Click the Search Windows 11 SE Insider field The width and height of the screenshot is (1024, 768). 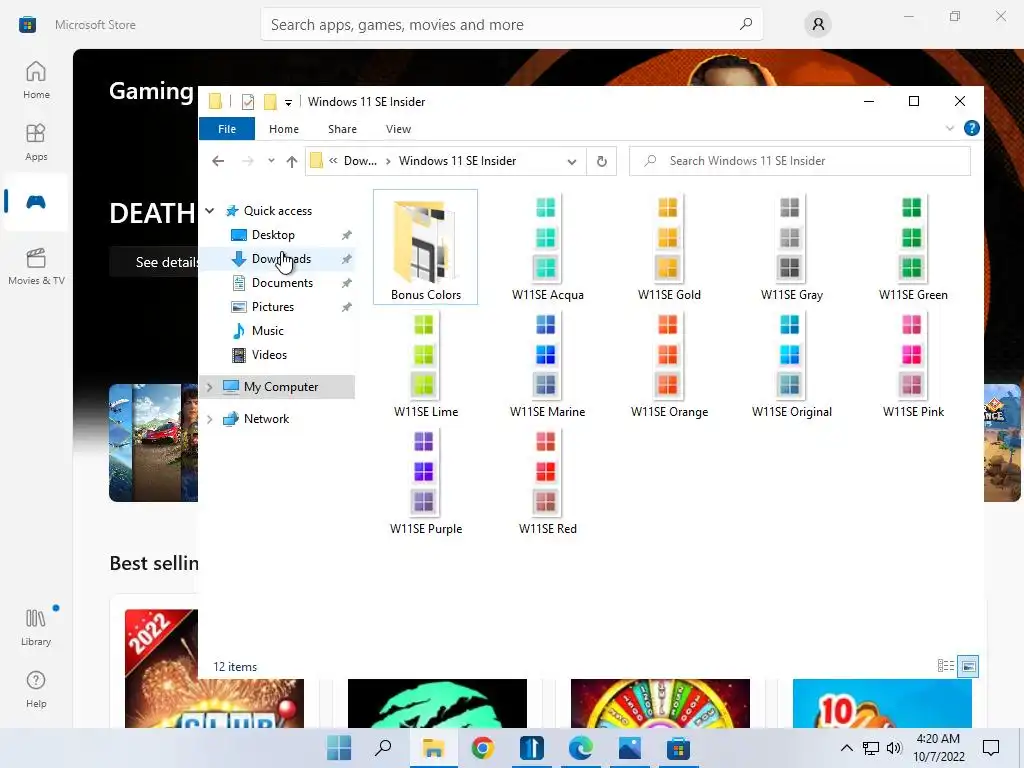[x=799, y=161]
